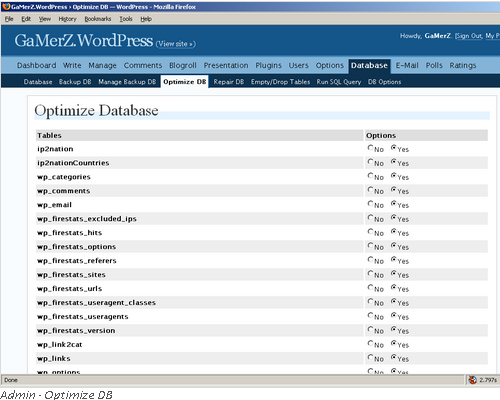Go to the Write admin tab
Screen dimensions: 500x400
click(72, 65)
